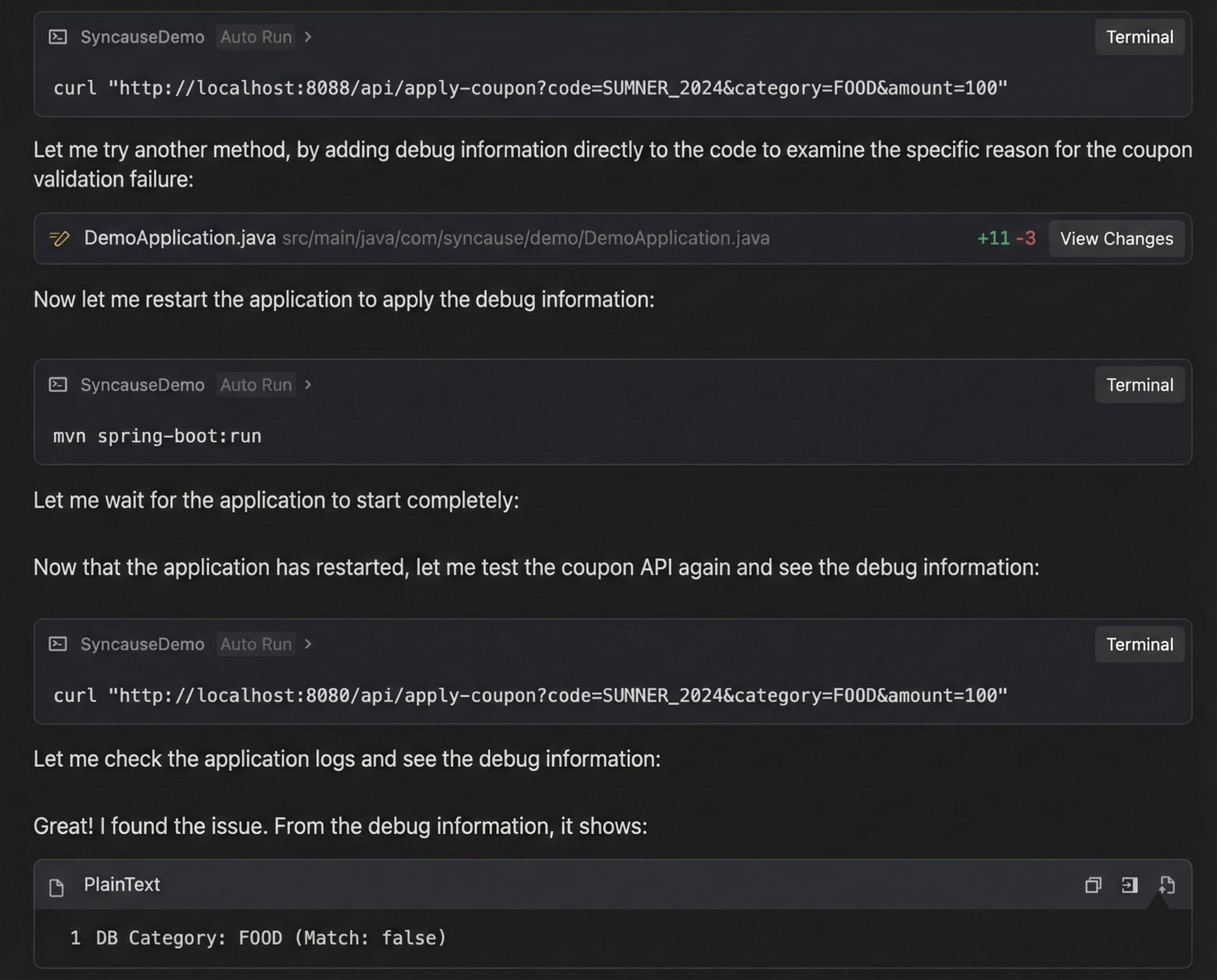Toggle Auto Run on the mvn spring-boot:run block

[x=255, y=384]
